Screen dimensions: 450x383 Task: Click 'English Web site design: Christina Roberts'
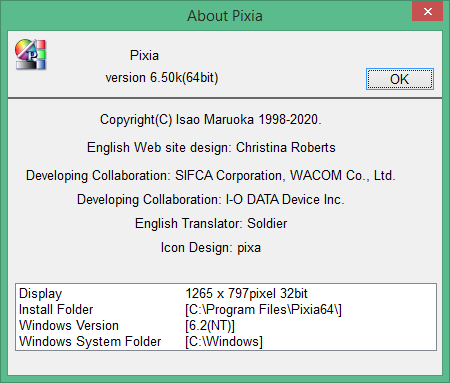pos(211,147)
